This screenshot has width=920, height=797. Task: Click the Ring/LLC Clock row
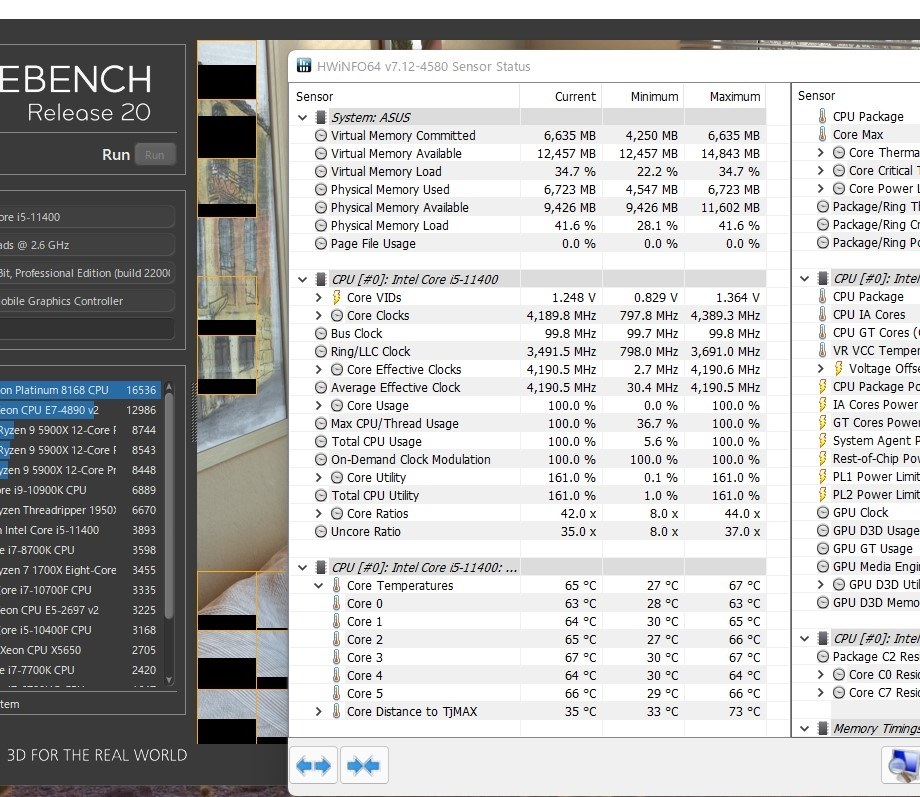[x=528, y=352]
